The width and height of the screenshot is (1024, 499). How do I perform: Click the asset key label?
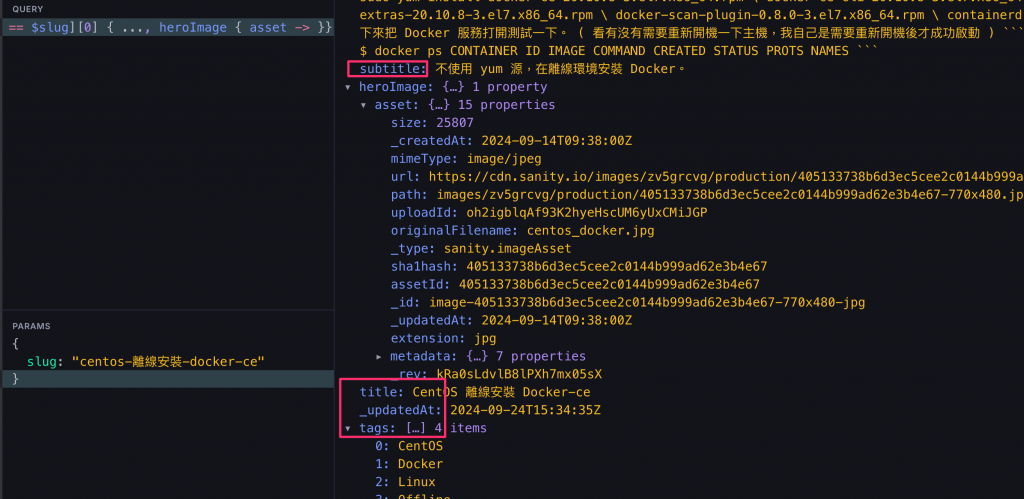point(398,105)
